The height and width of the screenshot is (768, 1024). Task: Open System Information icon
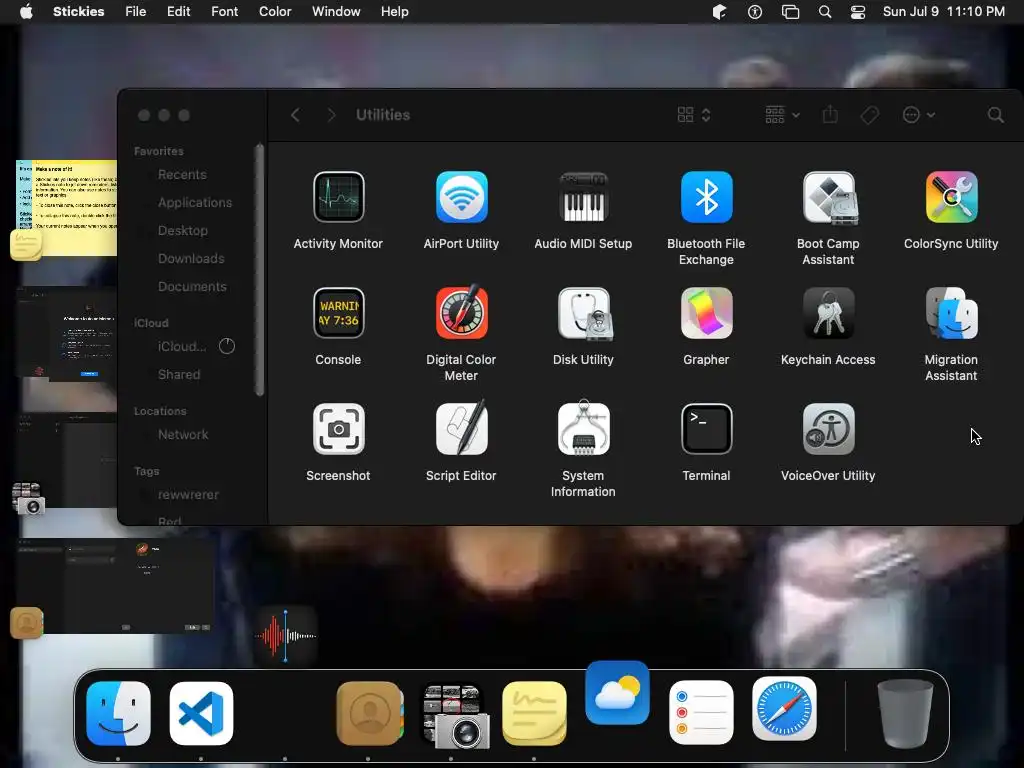coord(583,429)
